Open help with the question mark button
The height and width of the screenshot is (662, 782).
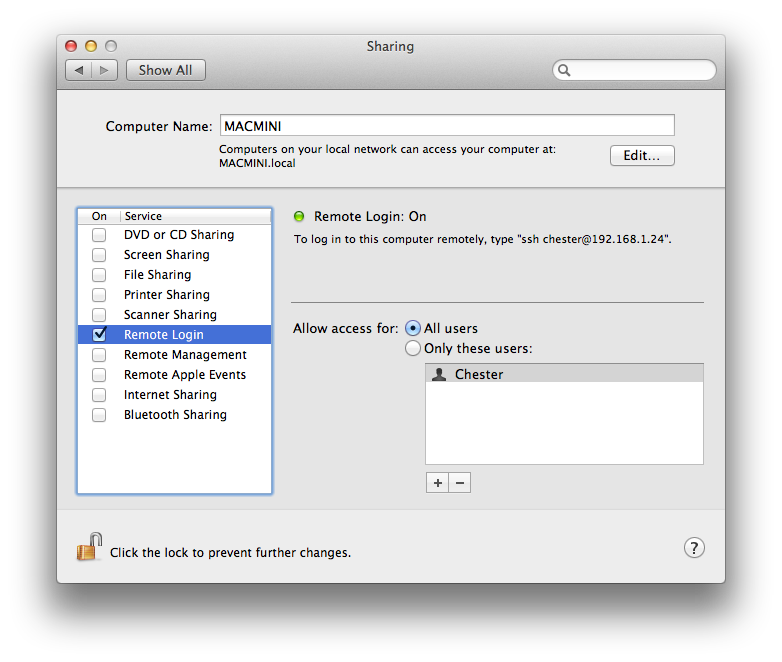click(x=694, y=548)
